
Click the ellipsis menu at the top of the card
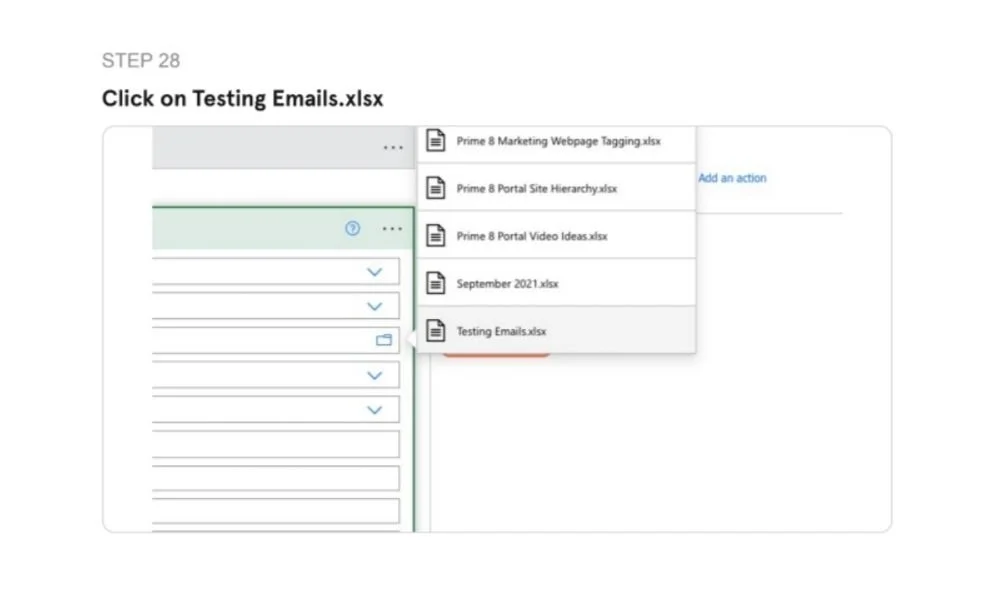click(x=393, y=146)
